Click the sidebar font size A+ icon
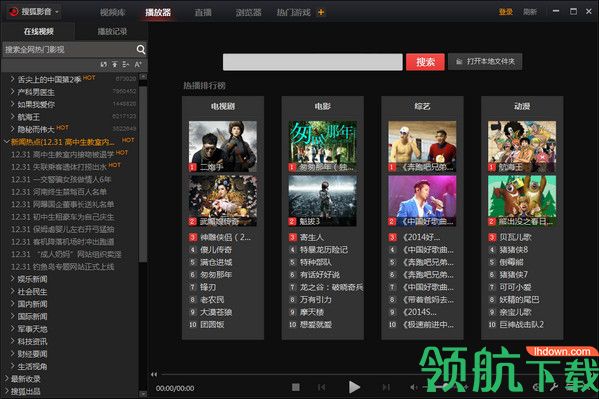 tap(138, 65)
